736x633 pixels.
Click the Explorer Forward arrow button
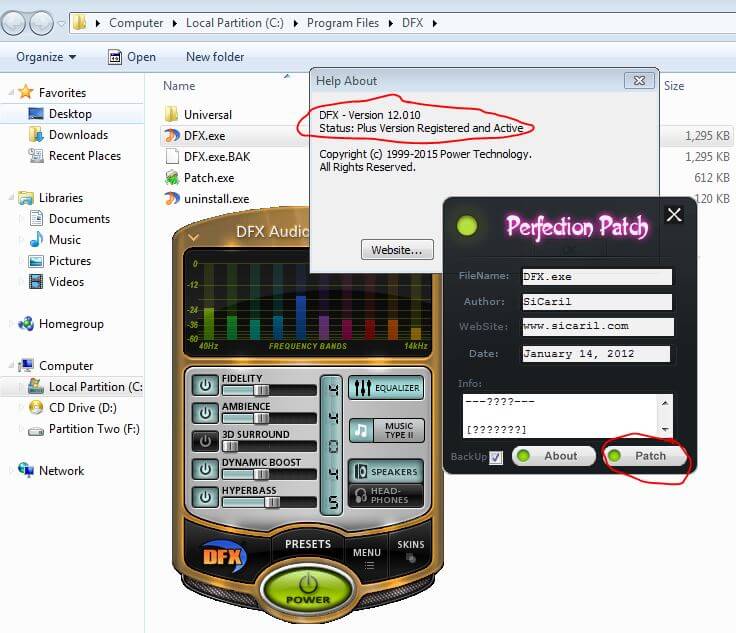41,23
